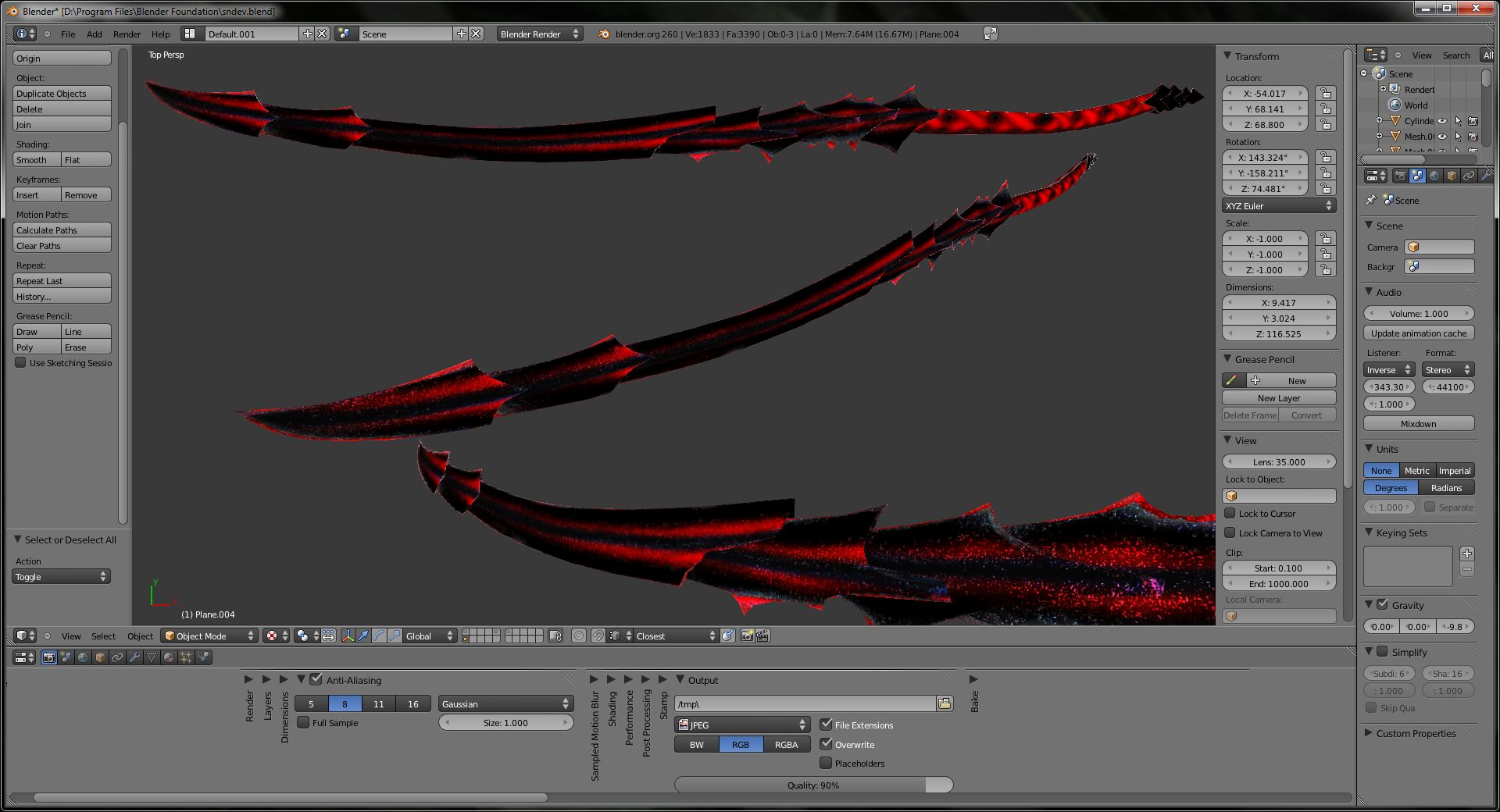Open the XYZ Euler rotation mode dropdown

click(1279, 205)
